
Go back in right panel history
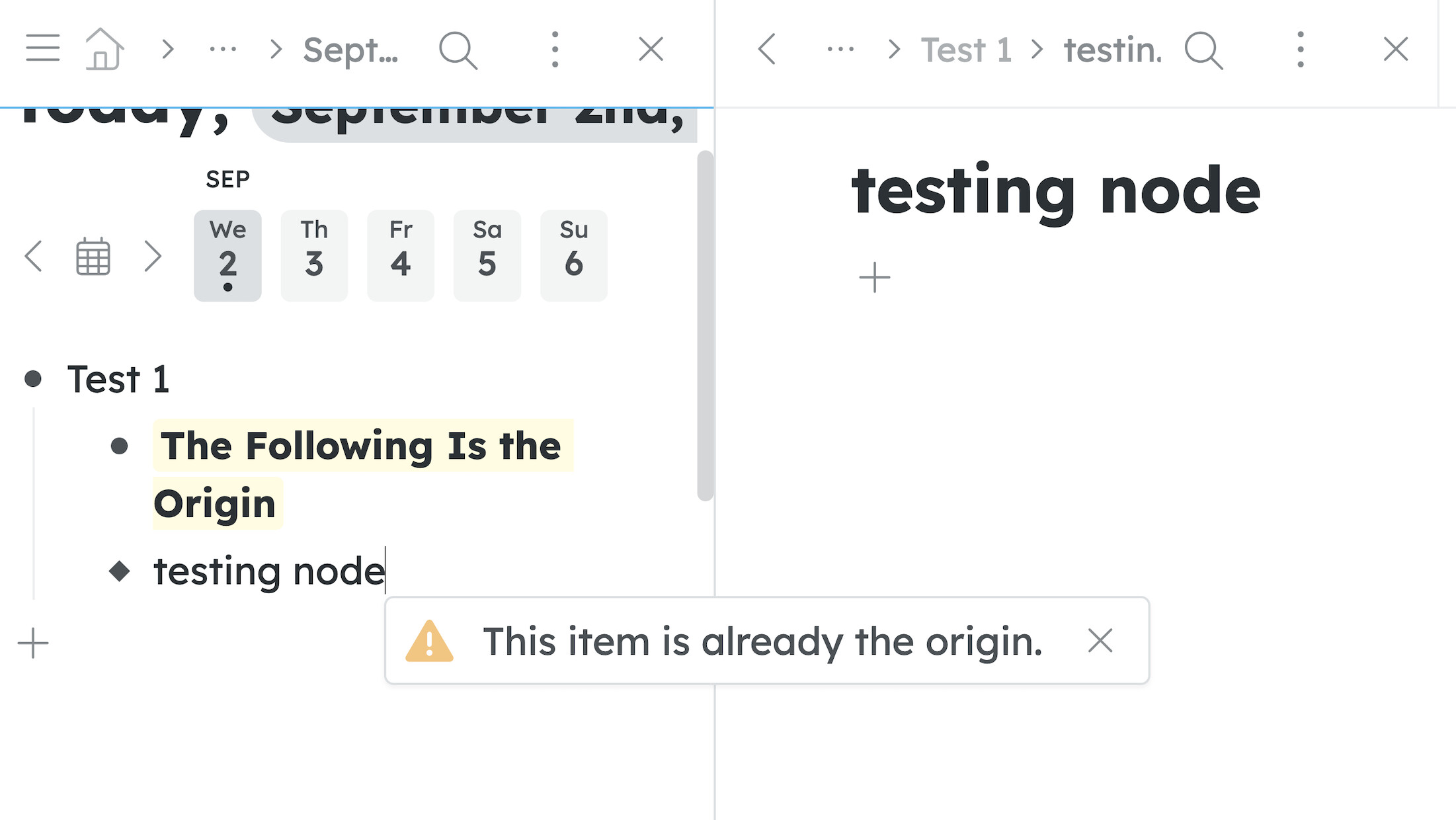766,50
